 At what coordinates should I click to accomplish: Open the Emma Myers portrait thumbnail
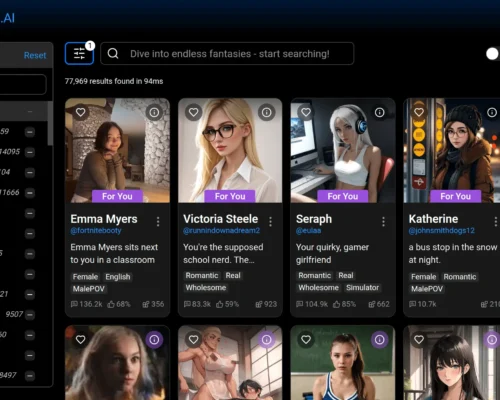click(x=117, y=150)
